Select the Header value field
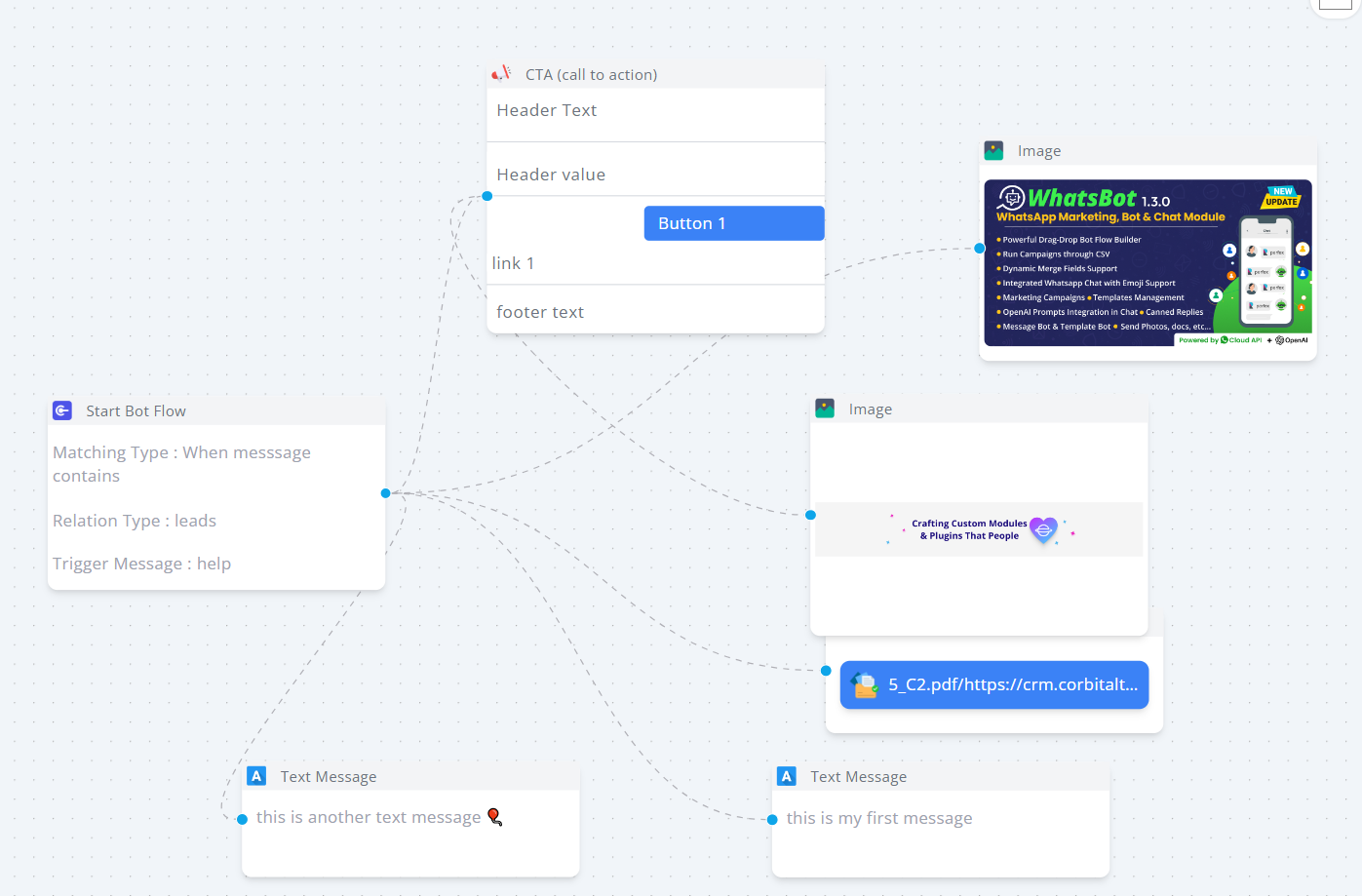The image size is (1362, 896). click(x=551, y=174)
